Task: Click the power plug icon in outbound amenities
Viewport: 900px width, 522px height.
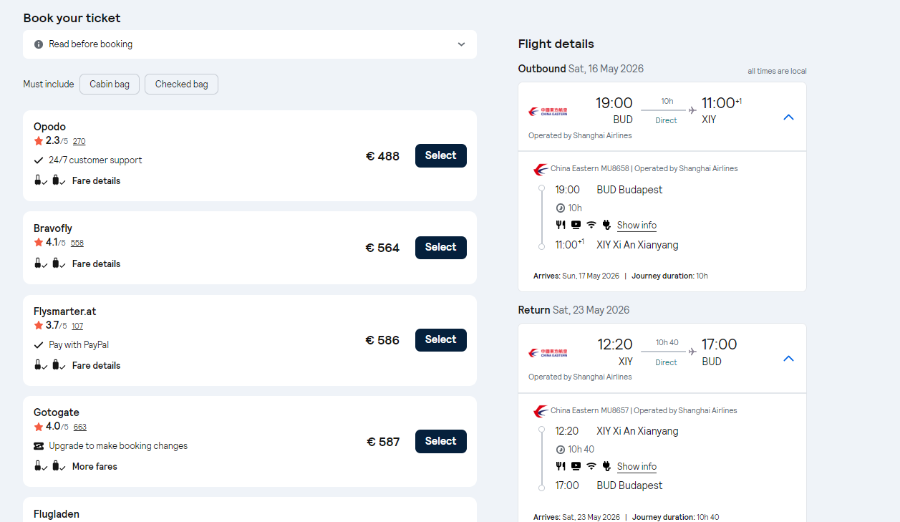Action: click(607, 225)
